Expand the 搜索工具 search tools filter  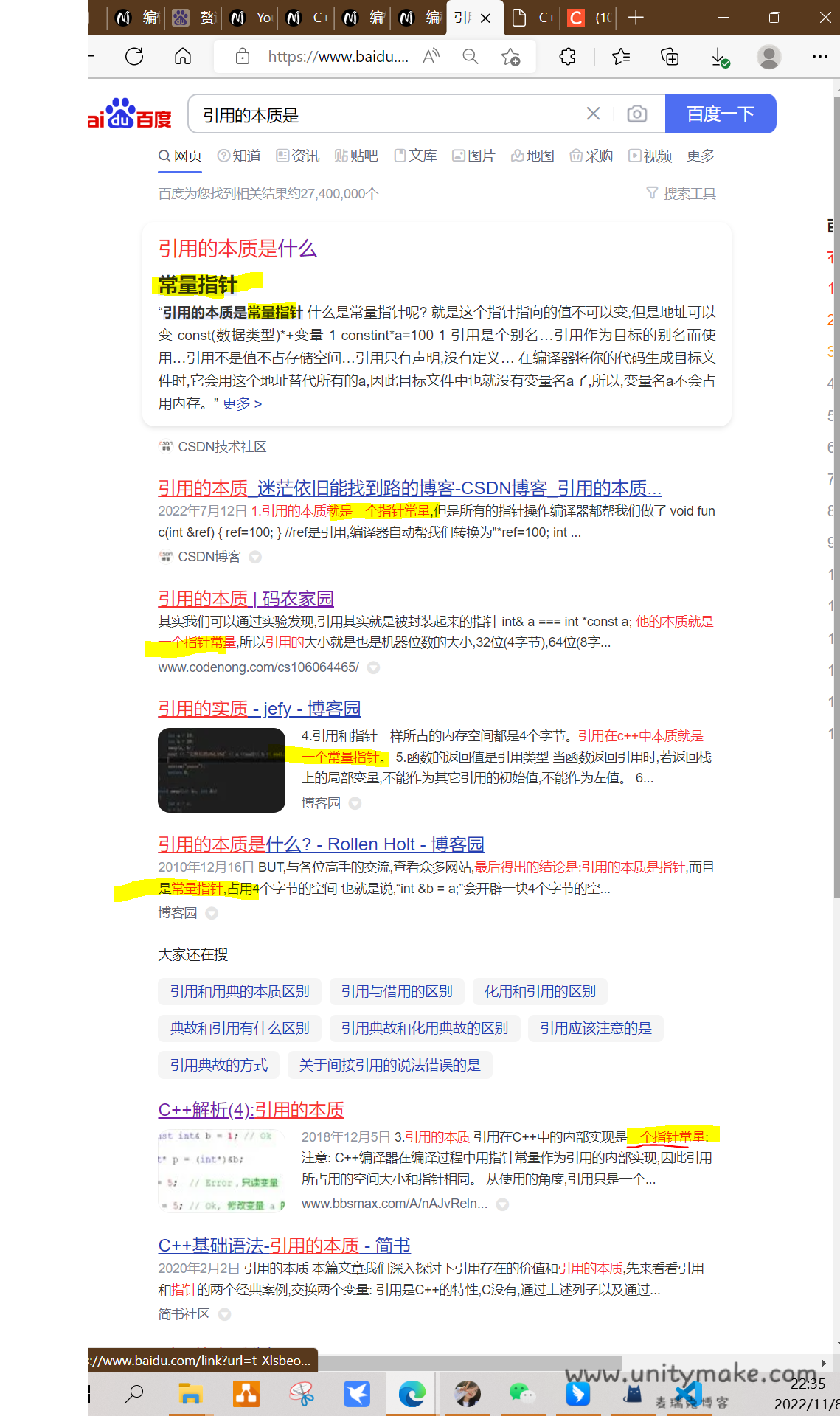pos(681,194)
